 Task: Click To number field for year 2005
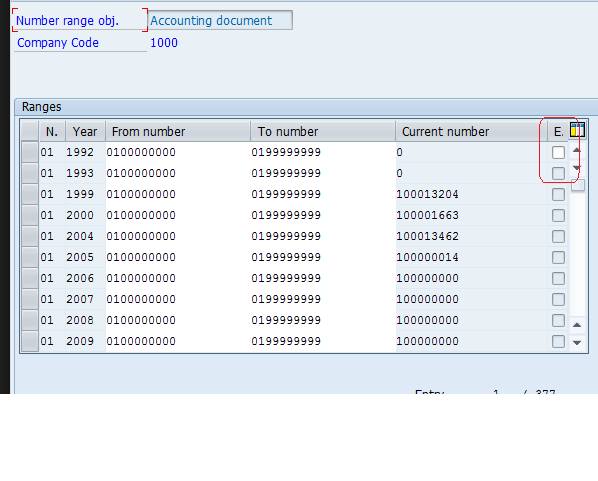click(x=323, y=257)
